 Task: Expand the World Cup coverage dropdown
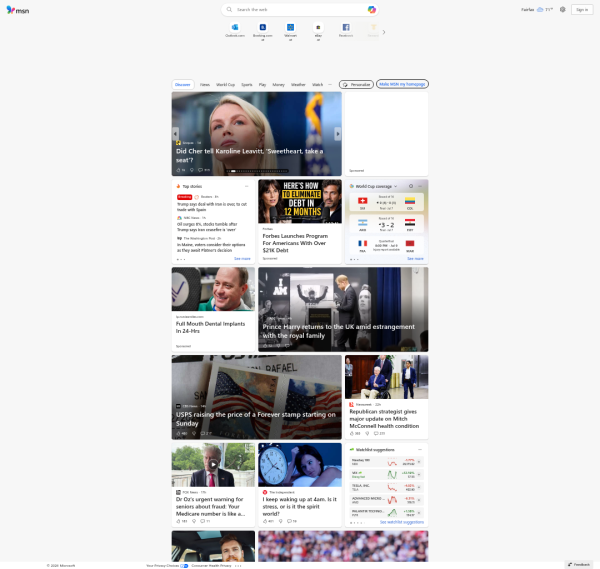(x=395, y=186)
